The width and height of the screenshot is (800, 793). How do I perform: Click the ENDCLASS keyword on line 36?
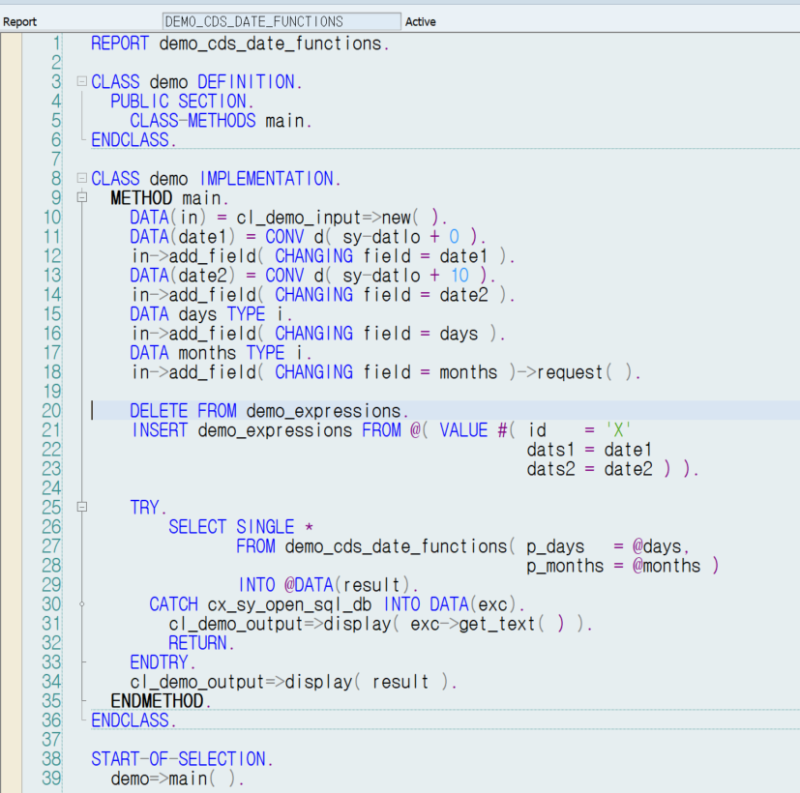coord(129,720)
